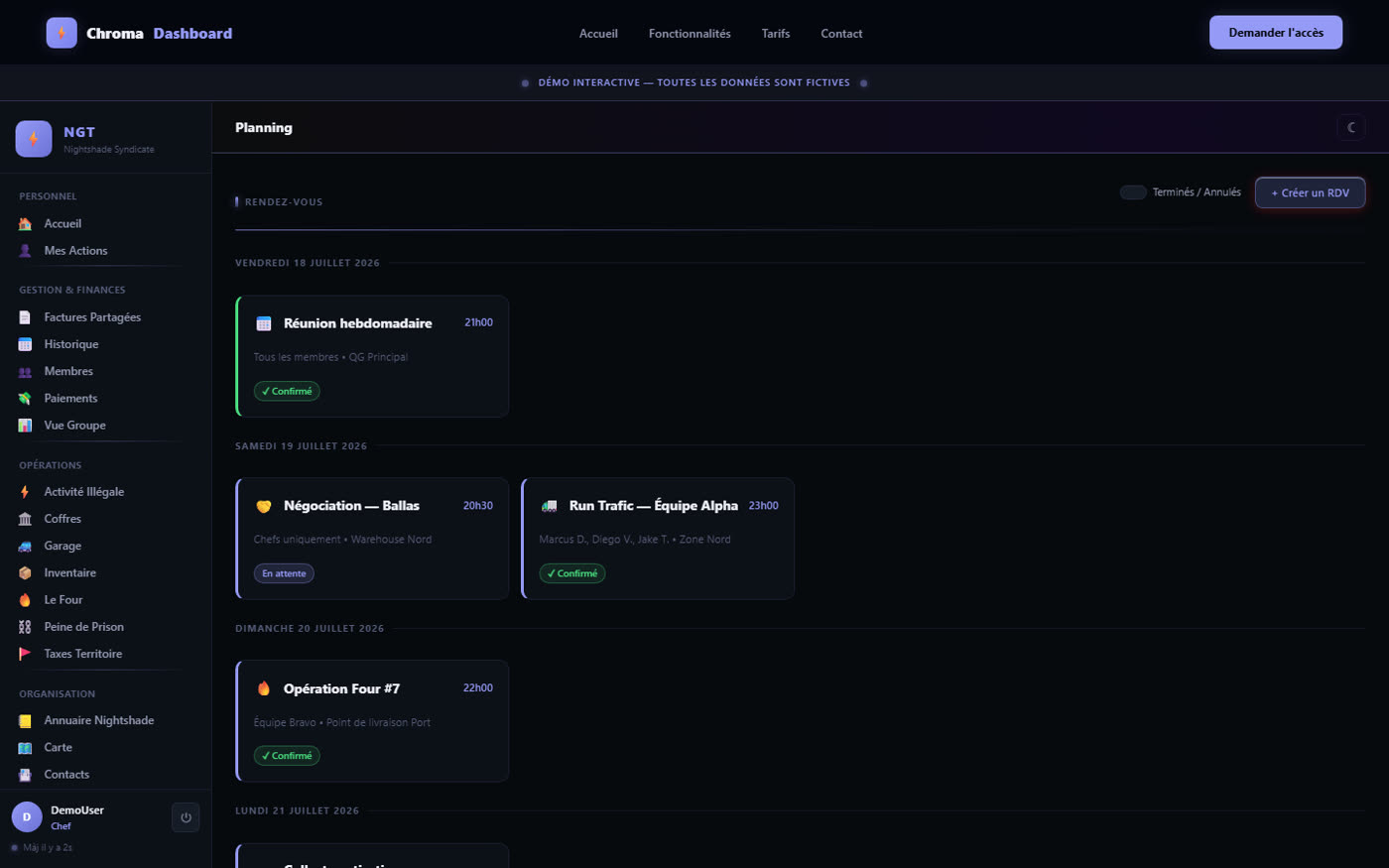The height and width of the screenshot is (868, 1389).
Task: Click the Le Four flame icon
Action: click(25, 600)
